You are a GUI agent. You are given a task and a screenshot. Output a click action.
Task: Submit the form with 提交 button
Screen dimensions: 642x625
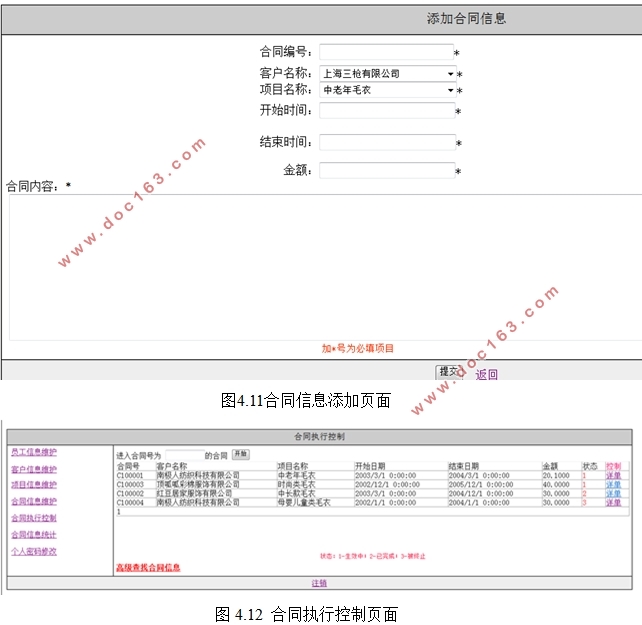pos(449,372)
